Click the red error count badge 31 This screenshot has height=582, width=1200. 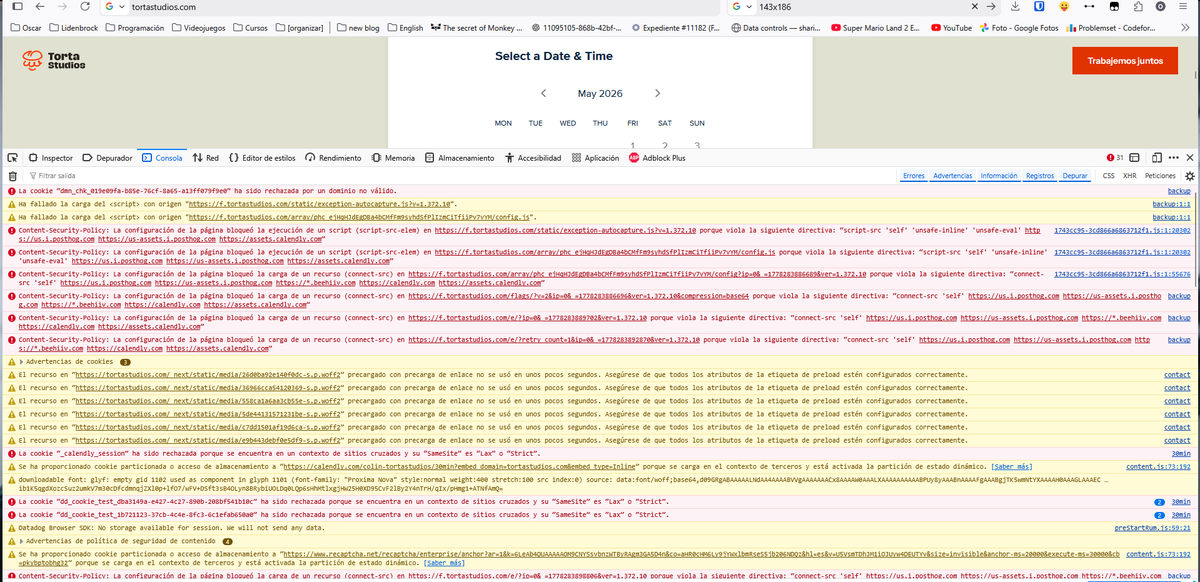tap(1116, 158)
